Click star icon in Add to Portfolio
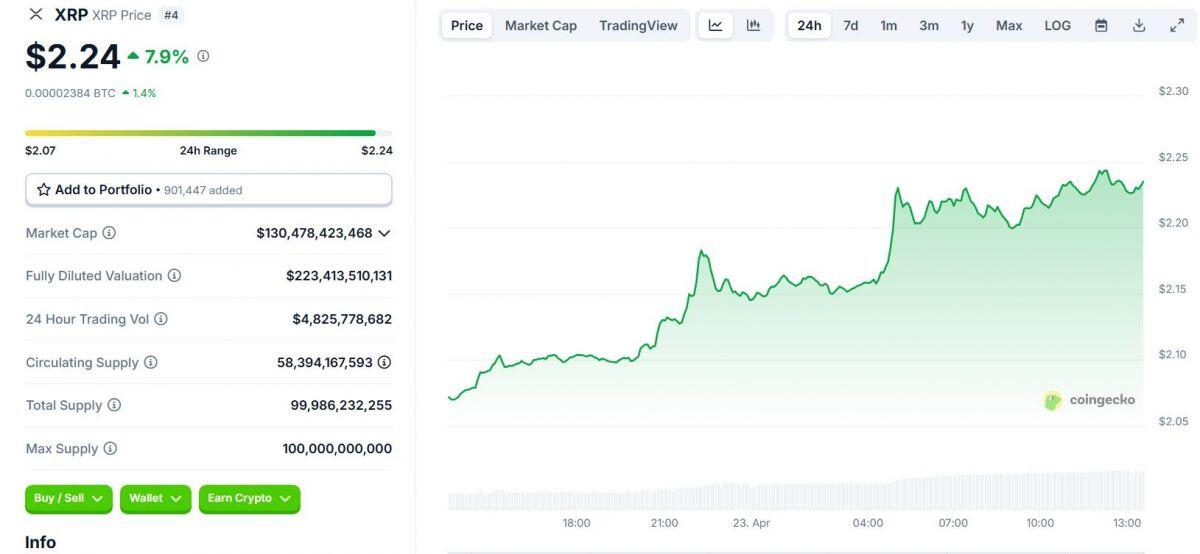 [x=44, y=190]
